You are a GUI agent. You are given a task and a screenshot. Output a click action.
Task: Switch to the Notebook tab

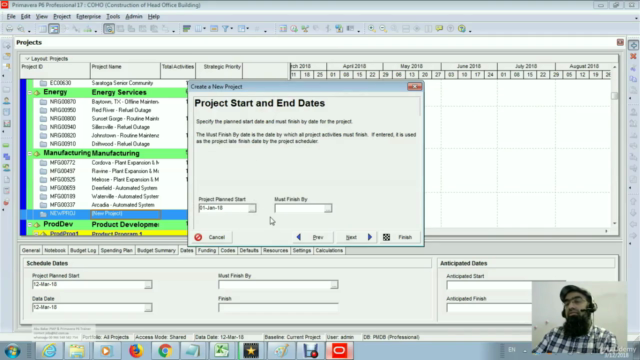click(55, 250)
